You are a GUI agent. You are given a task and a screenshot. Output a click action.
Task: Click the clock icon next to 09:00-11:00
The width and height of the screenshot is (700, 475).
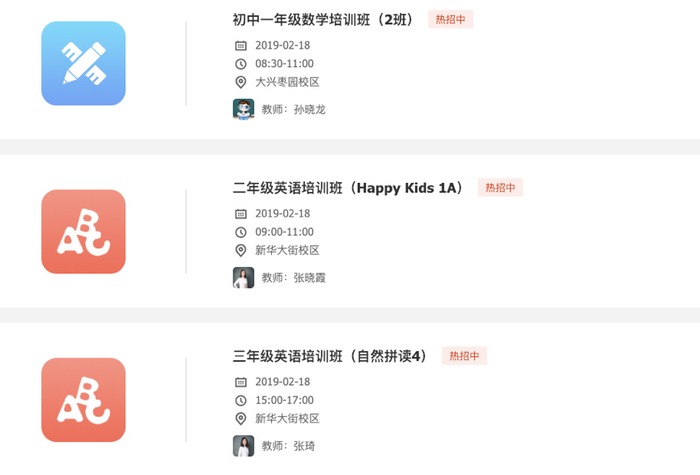tap(240, 232)
